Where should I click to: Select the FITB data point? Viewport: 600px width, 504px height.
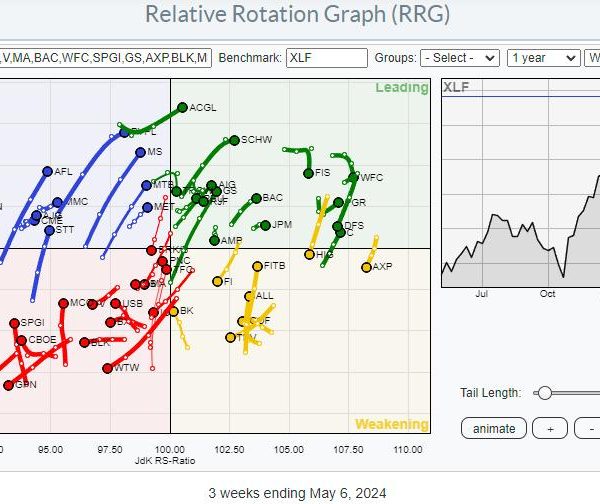(x=258, y=266)
